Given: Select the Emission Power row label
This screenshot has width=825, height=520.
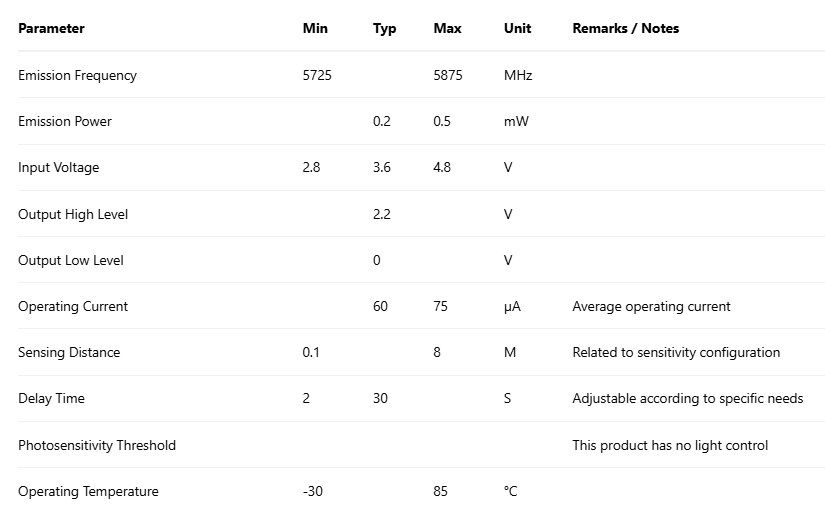Looking at the screenshot, I should point(65,122).
